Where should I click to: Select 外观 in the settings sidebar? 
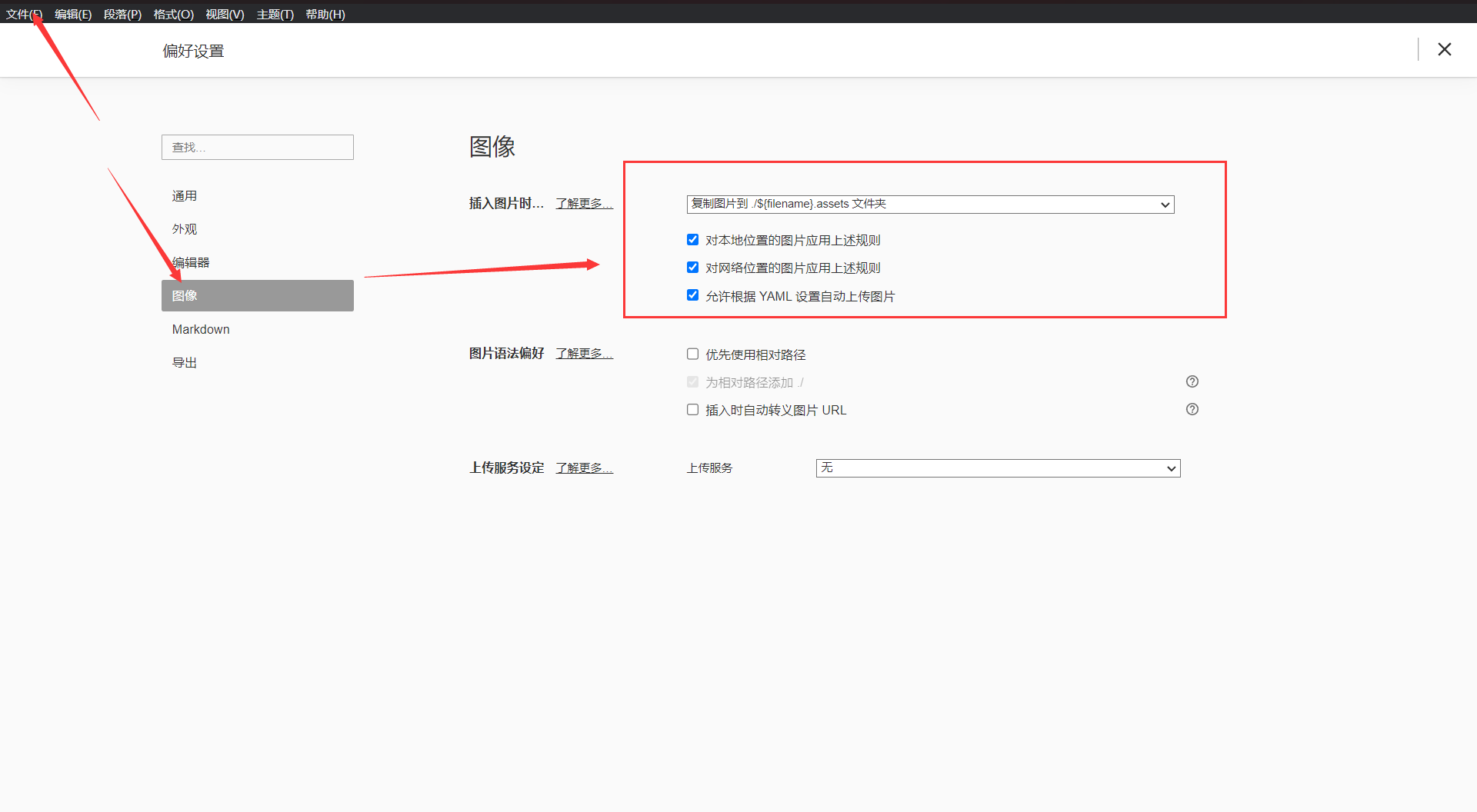(258, 229)
